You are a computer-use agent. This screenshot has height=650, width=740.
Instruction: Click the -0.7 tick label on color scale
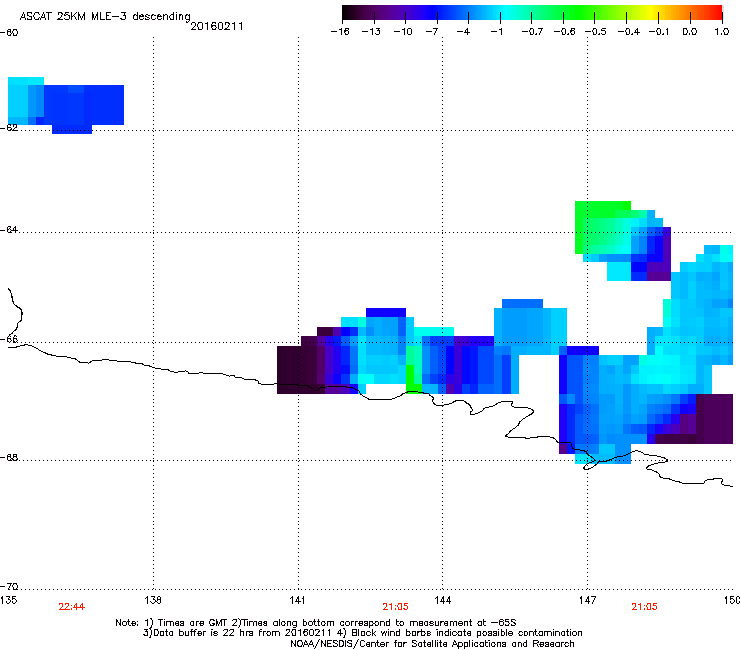[x=532, y=32]
